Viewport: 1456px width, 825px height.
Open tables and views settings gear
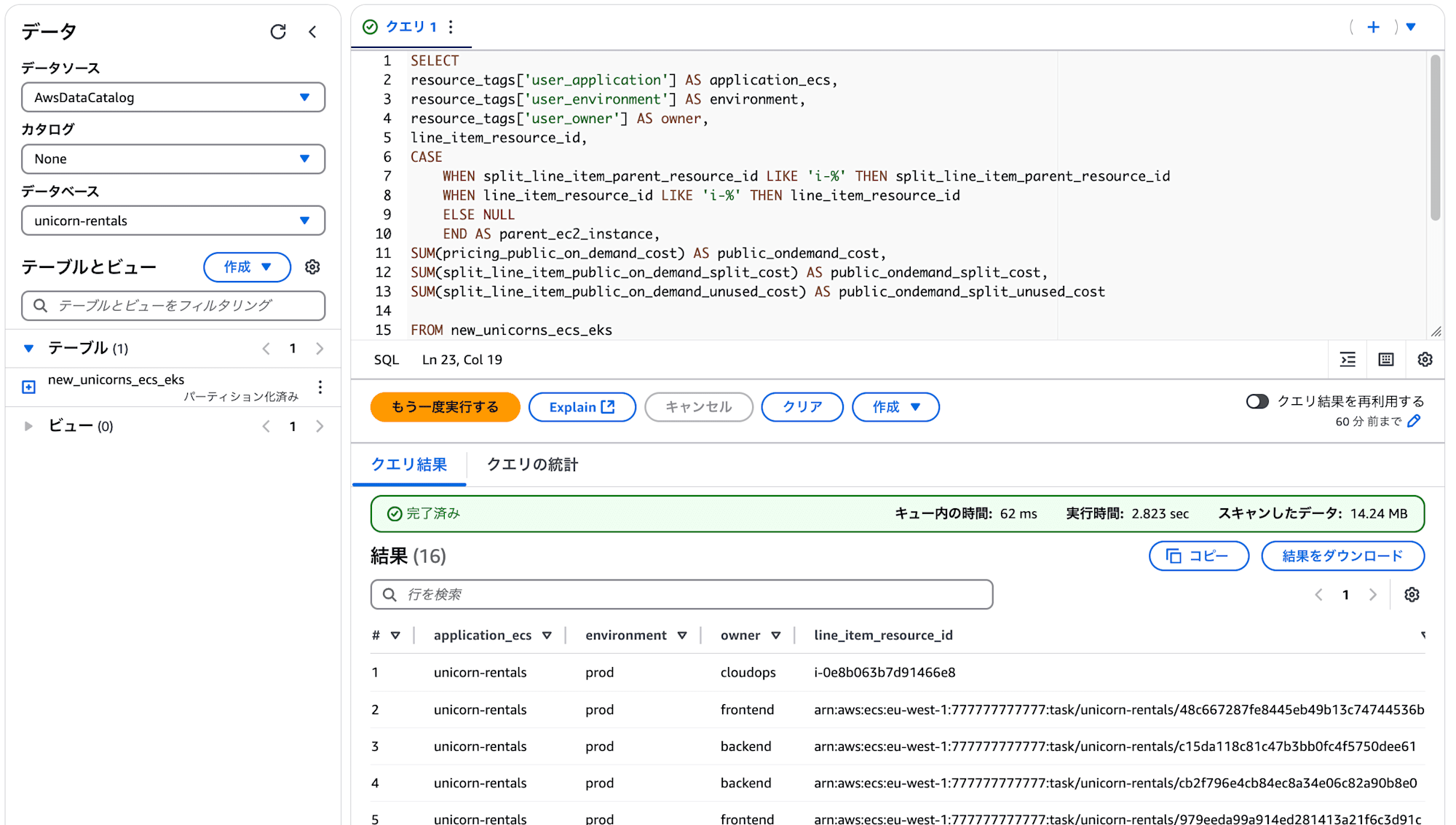point(312,267)
